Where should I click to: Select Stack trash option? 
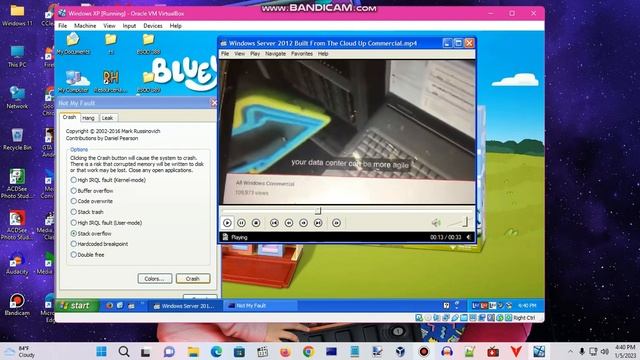(x=87, y=212)
